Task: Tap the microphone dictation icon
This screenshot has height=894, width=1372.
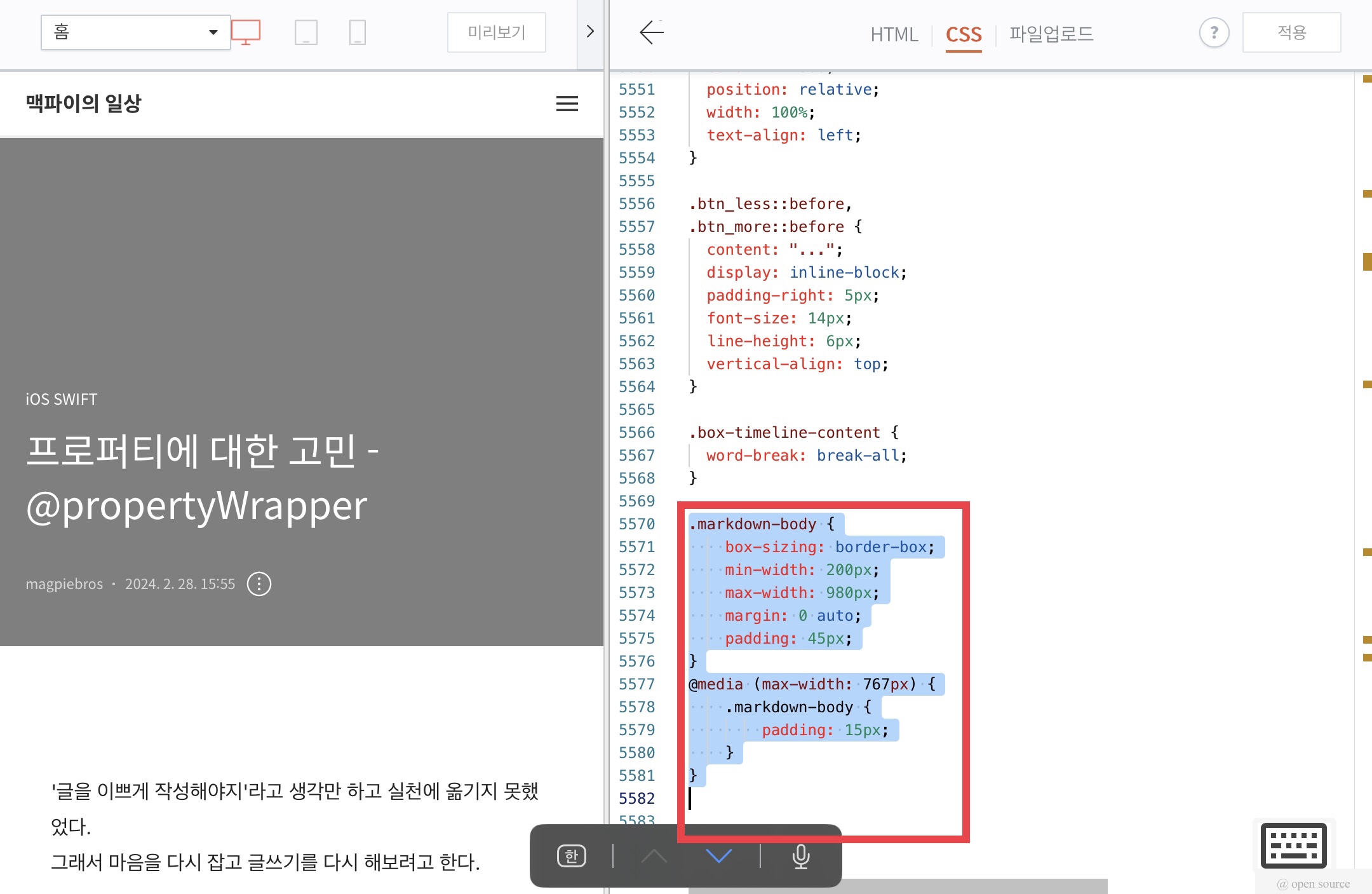Action: click(801, 856)
